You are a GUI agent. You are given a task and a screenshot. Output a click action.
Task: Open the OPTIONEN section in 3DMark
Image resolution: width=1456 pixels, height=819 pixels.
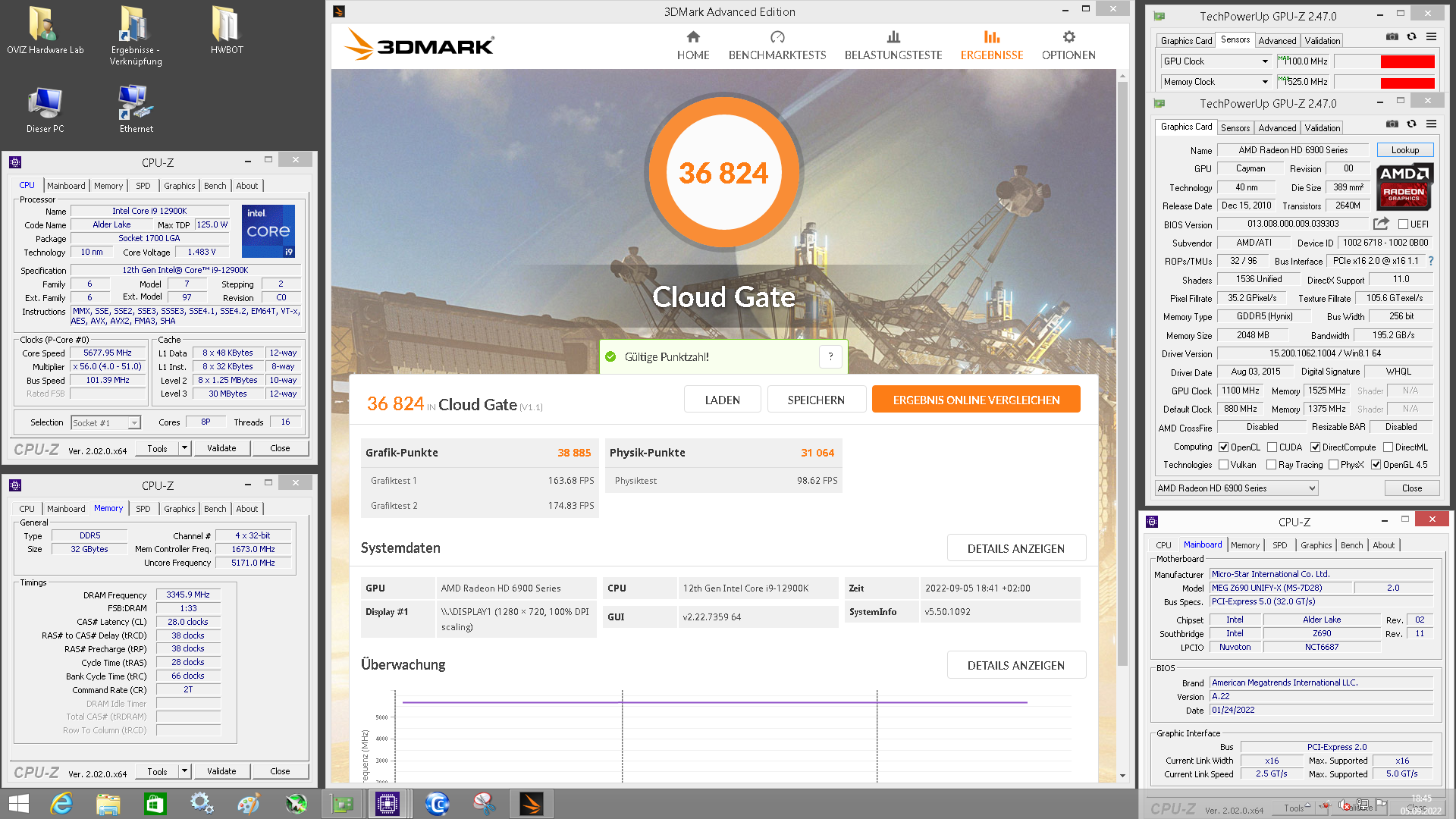click(x=1068, y=46)
